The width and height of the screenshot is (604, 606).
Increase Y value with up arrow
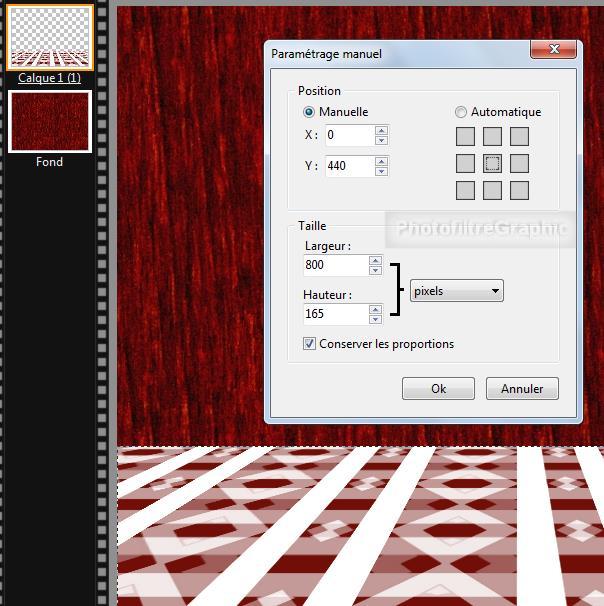coord(381,161)
